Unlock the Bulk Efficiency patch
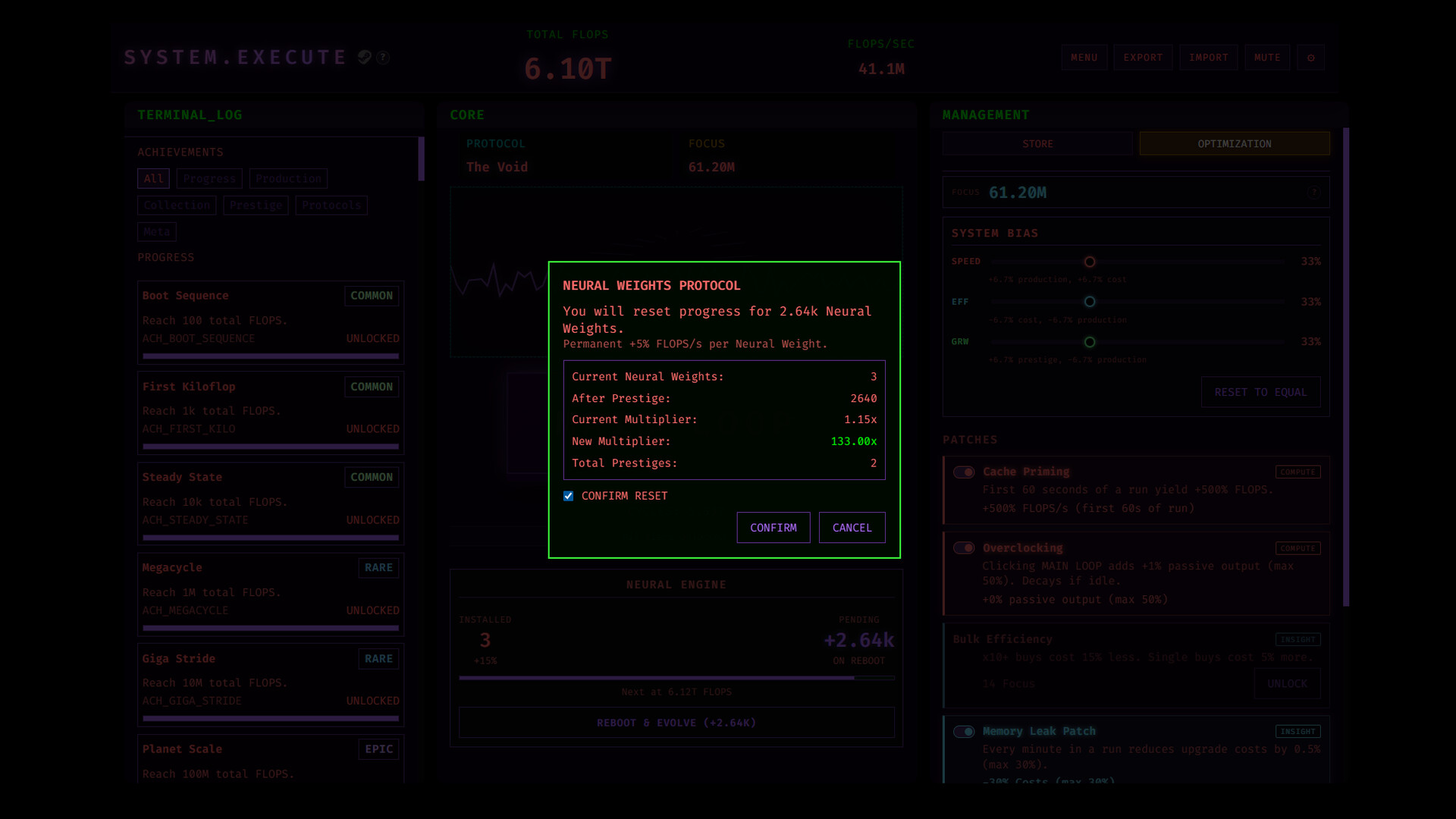The width and height of the screenshot is (1456, 819). point(1287,683)
